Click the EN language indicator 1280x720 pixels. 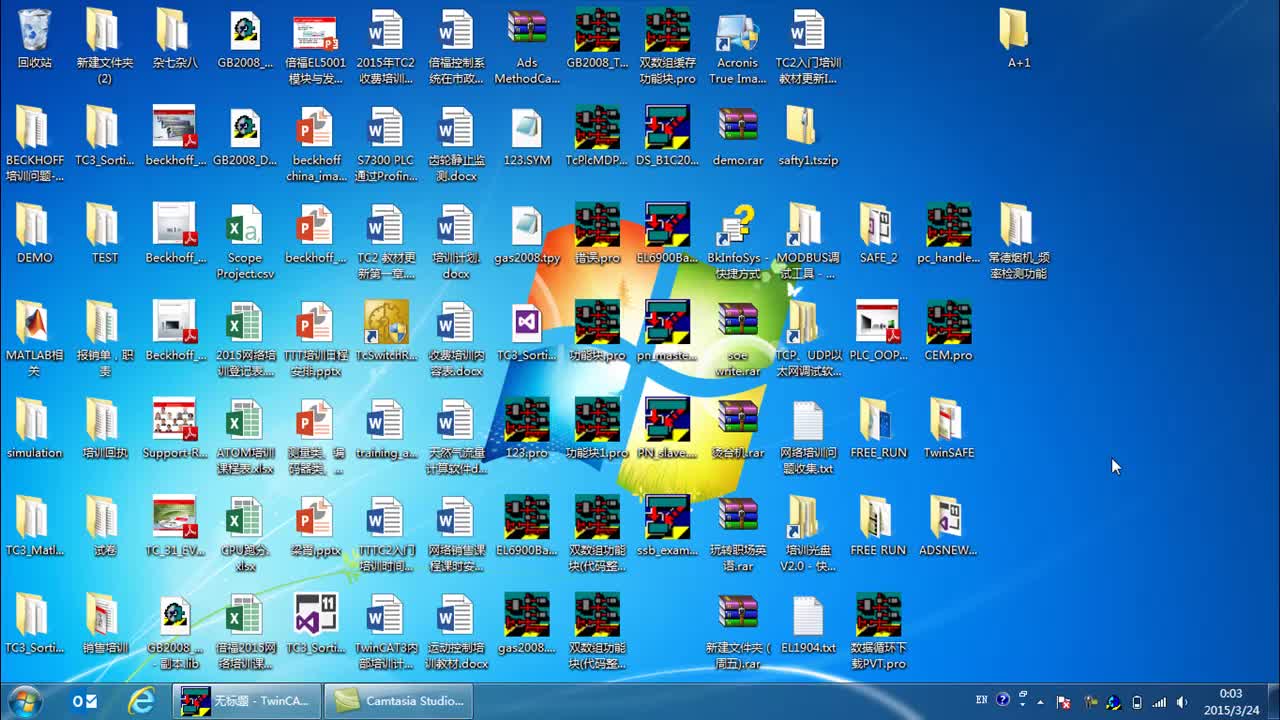tap(982, 701)
